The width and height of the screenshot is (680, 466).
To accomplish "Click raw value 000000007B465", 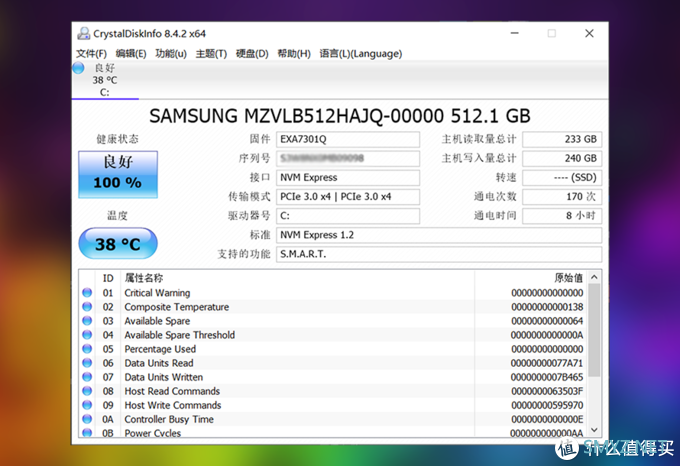I will tap(547, 377).
